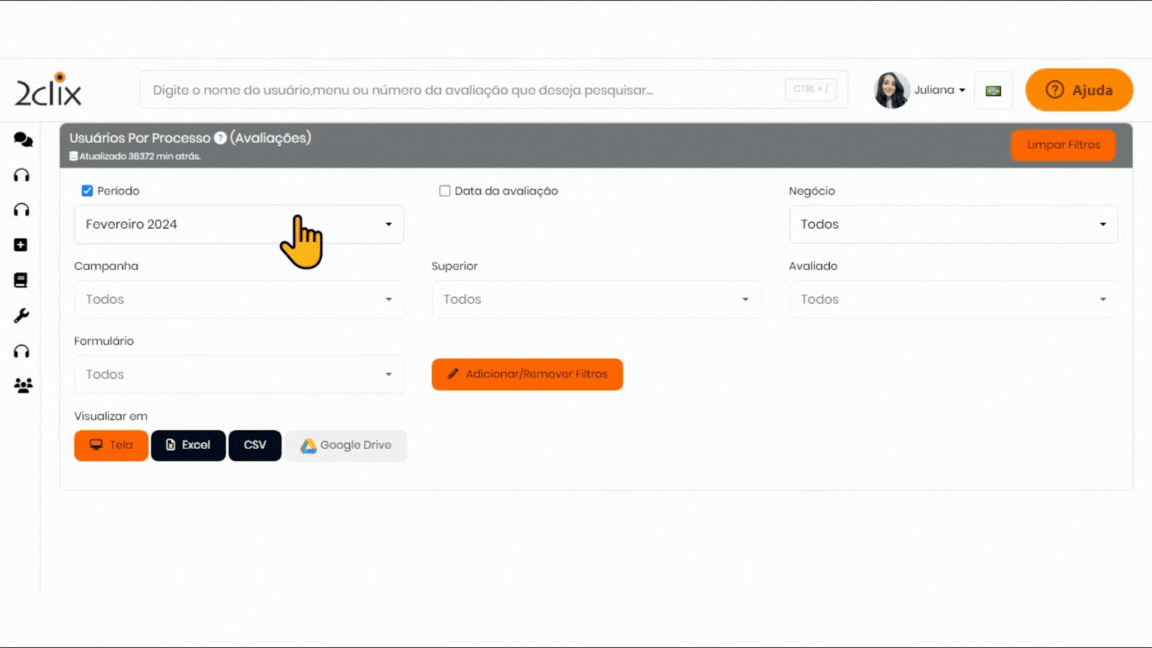Enable the Data da avaliação checkbox
Screen dimensions: 1152x648
(x=445, y=191)
